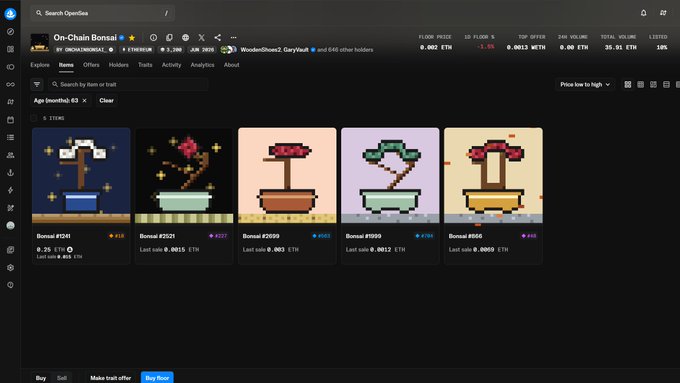Open the OpenSea home logo
The image size is (680, 383).
10,13
